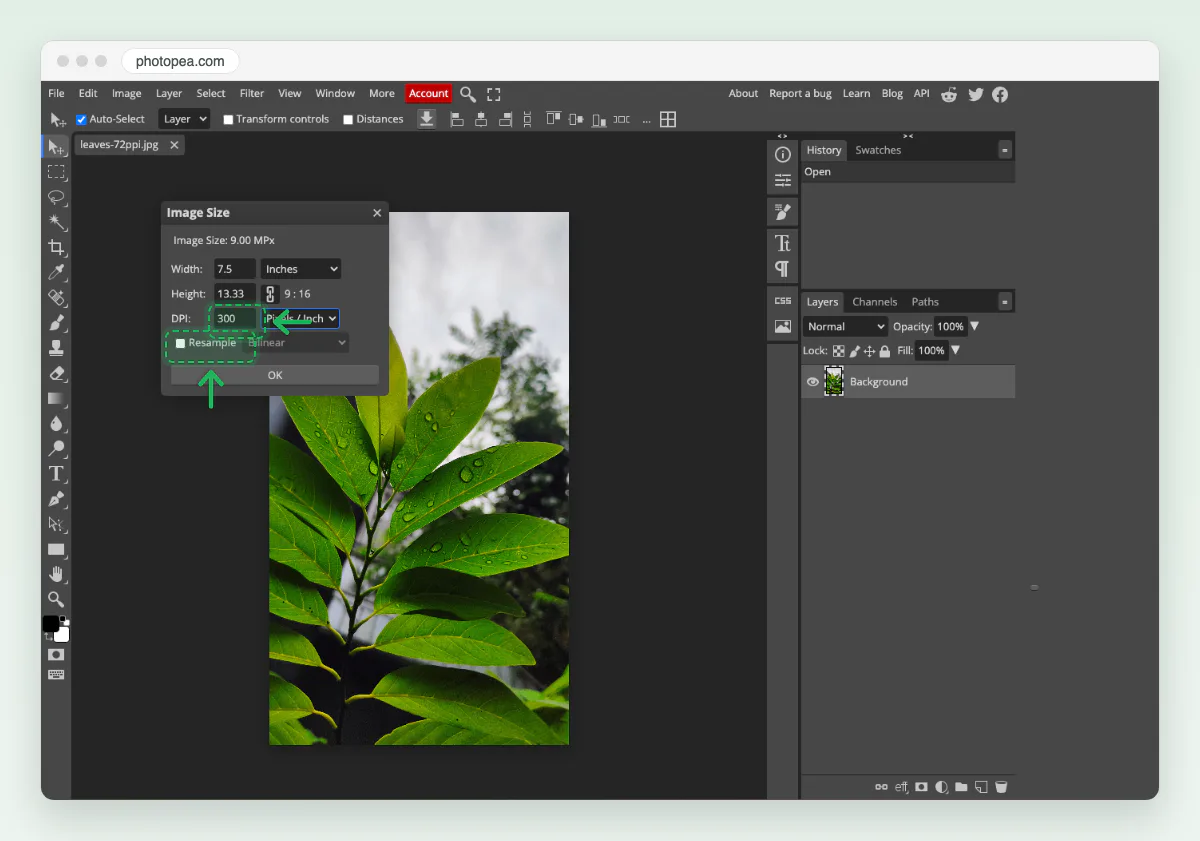Open the Layer auto-select dropdown
This screenshot has height=841, width=1200.
[185, 119]
